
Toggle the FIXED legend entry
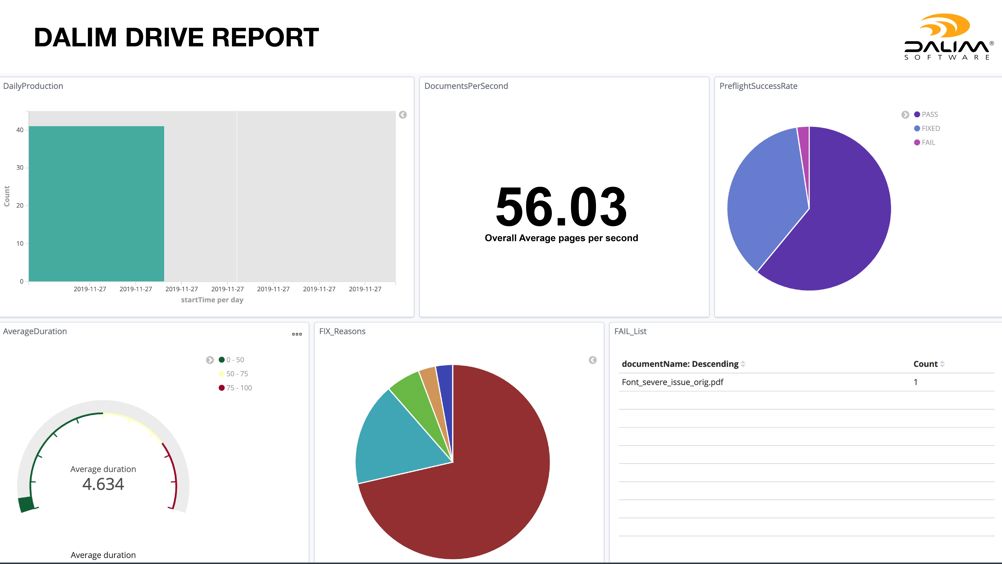coord(927,128)
